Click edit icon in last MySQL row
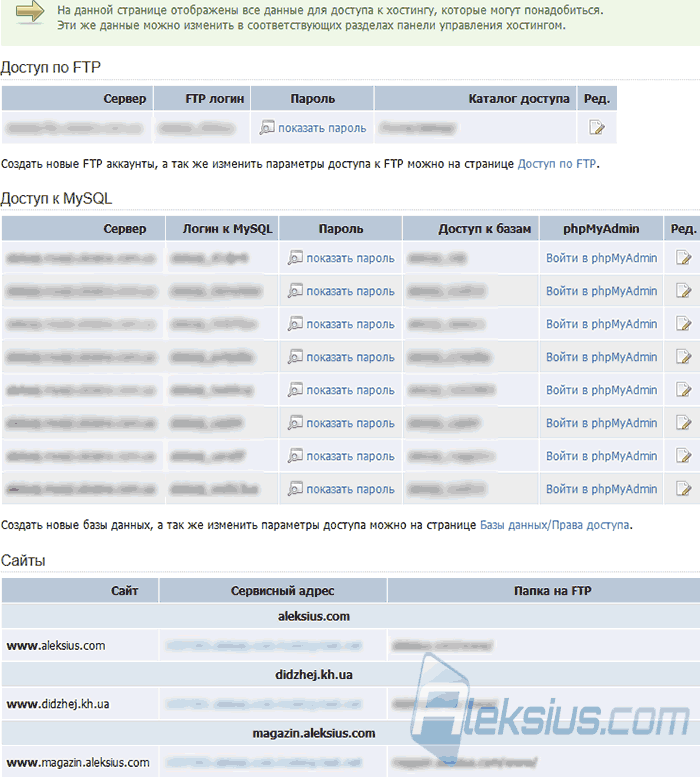The image size is (700, 777). tap(684, 489)
